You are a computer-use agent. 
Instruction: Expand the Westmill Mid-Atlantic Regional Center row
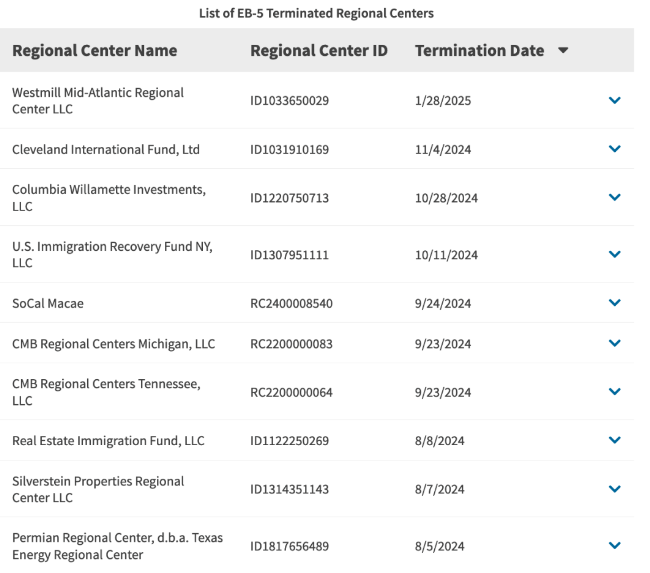tap(614, 100)
